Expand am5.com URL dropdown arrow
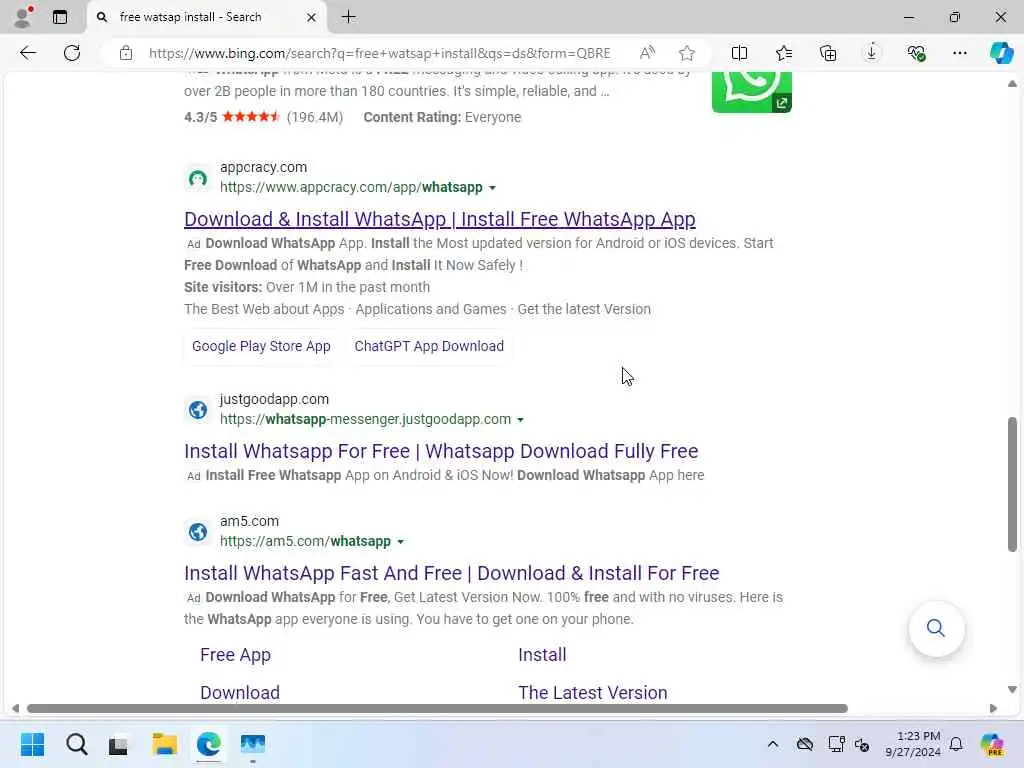Screen dimensions: 1024x768 click(x=400, y=542)
